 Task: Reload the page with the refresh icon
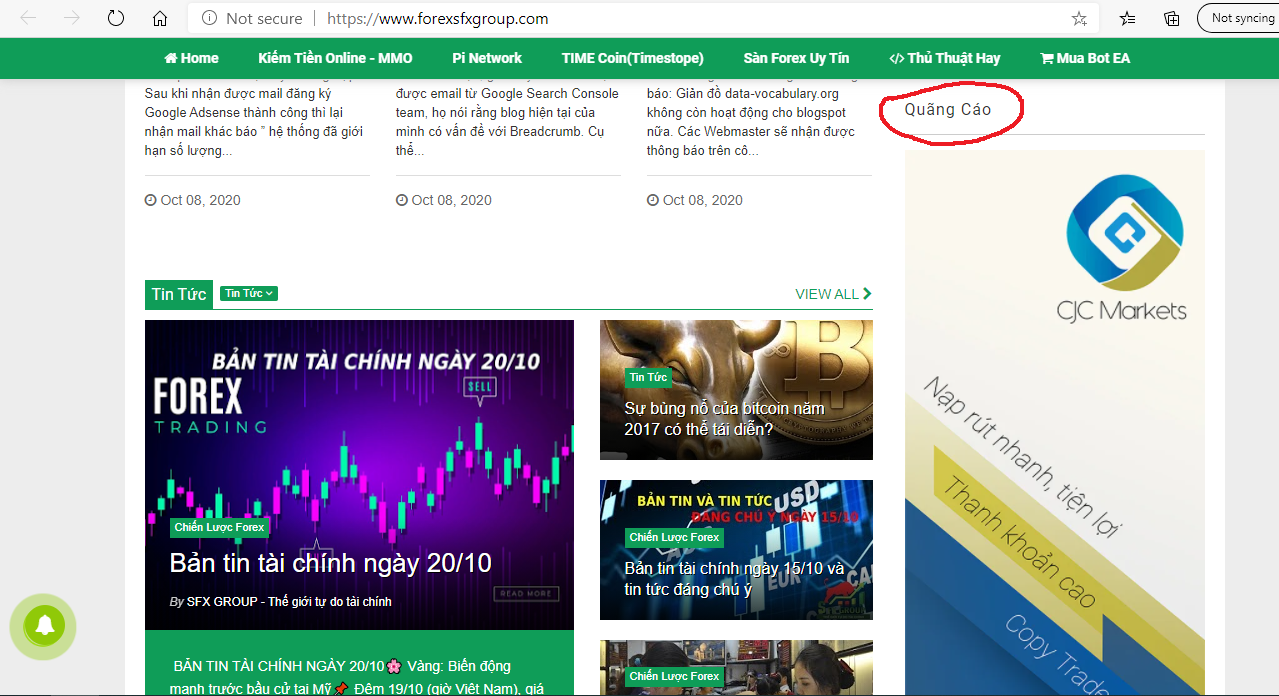click(116, 18)
